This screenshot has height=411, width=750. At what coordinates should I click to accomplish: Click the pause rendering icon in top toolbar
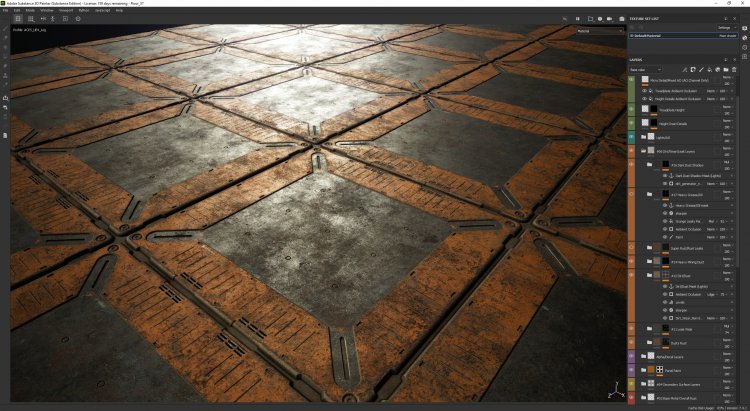tap(577, 19)
